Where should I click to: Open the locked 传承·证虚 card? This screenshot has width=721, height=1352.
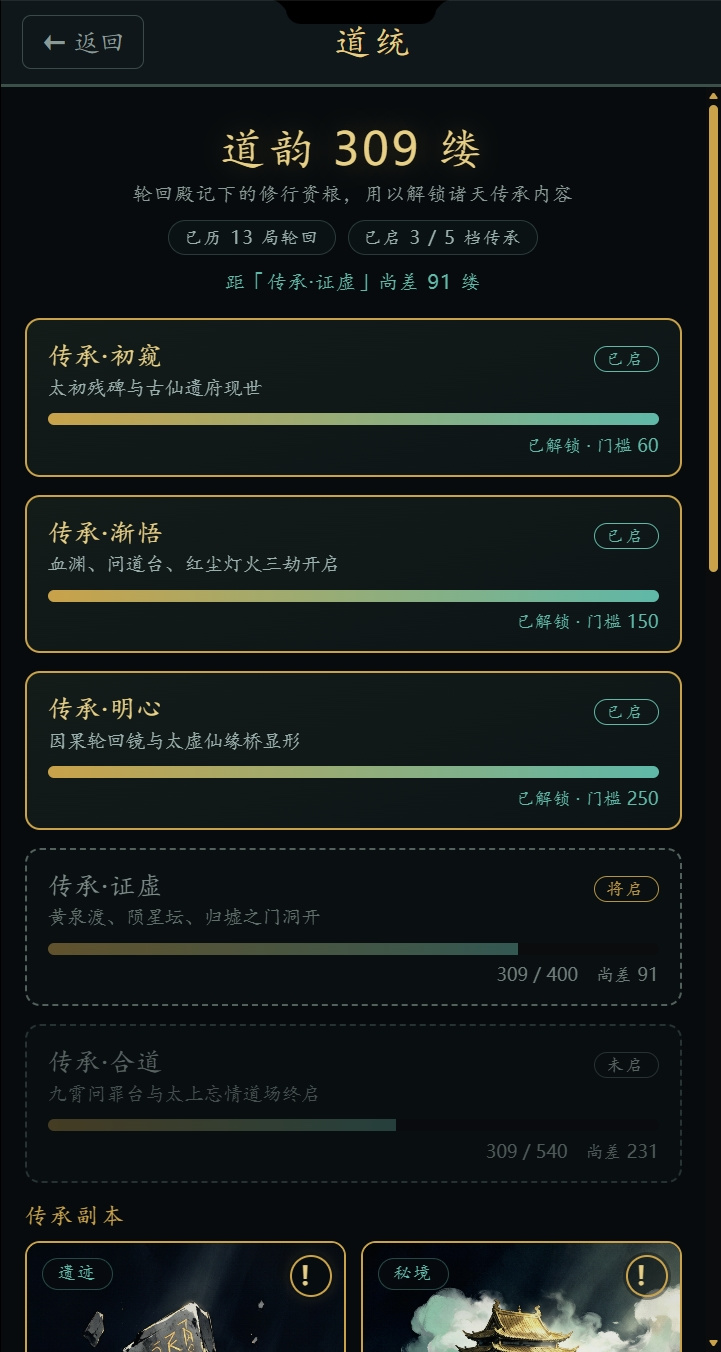click(353, 927)
